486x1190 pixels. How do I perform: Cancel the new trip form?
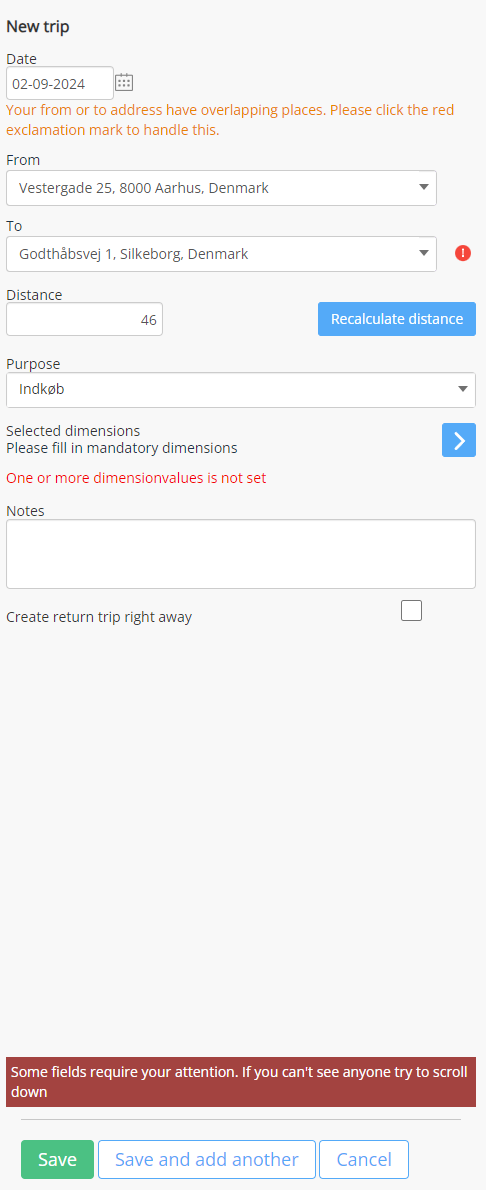coord(364,1159)
